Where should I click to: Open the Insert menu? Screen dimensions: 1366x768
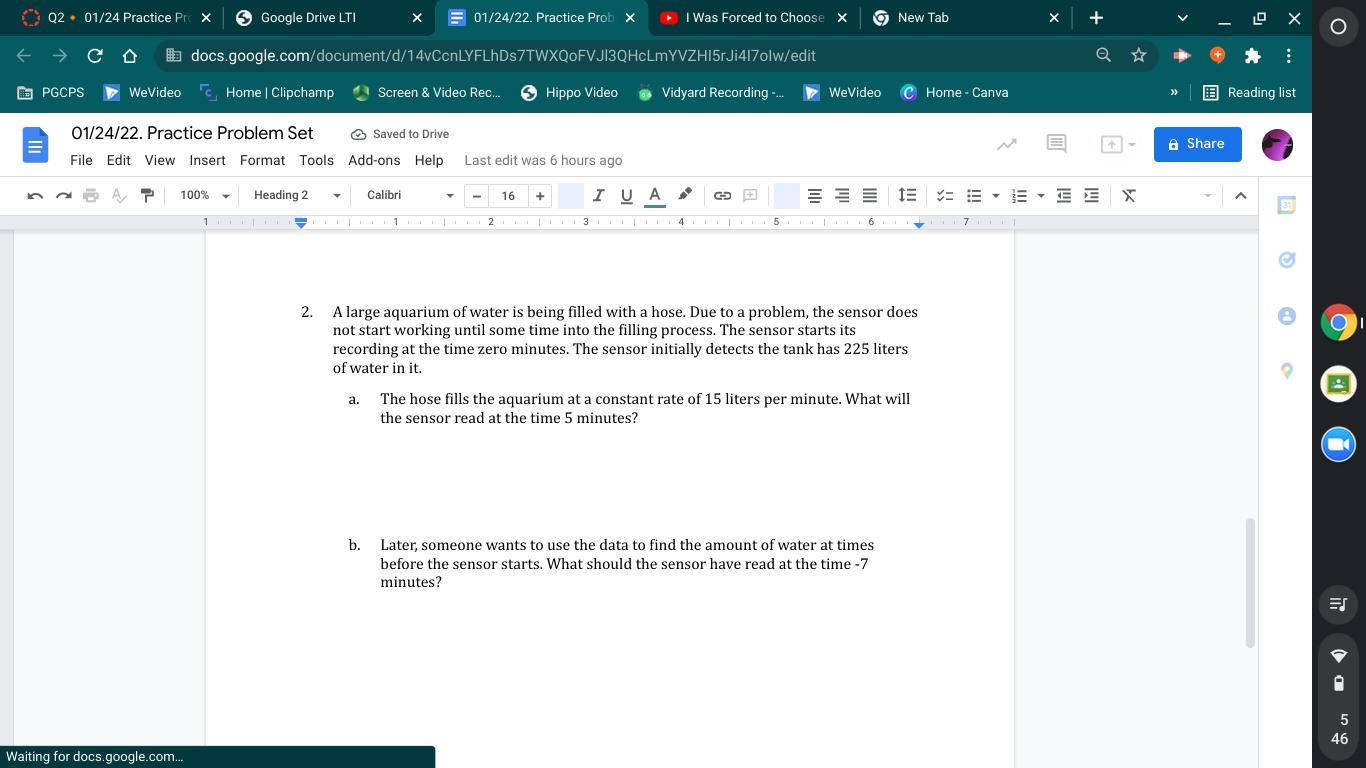click(207, 160)
